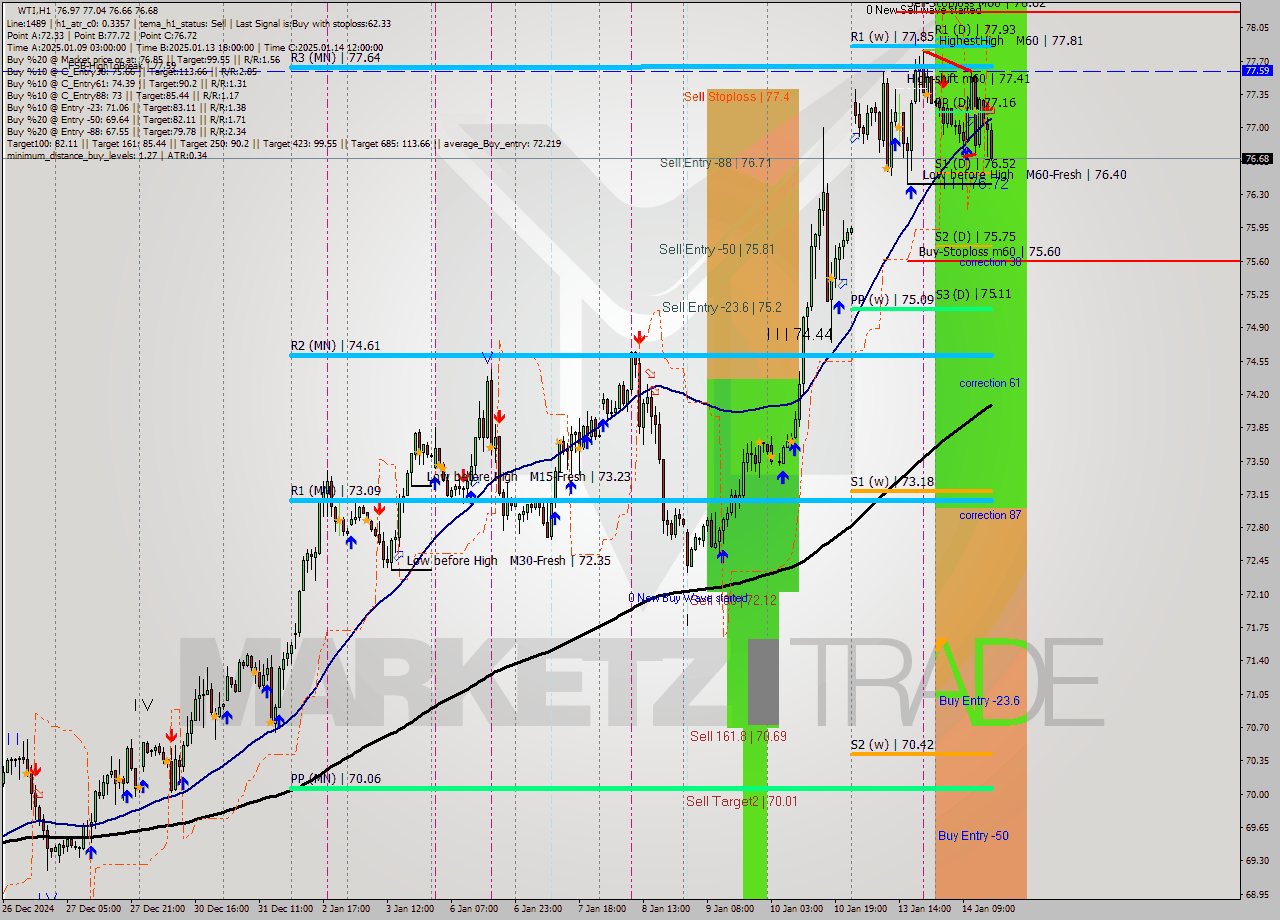Screen dimensions: 1280x920
Task: Click the Buy Entry -23.6 label
Action: tap(979, 701)
